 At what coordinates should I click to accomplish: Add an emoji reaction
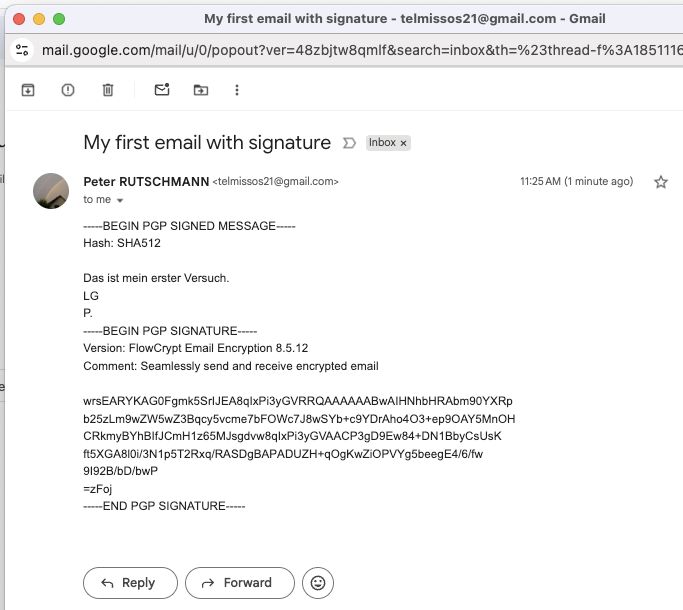[x=318, y=583]
